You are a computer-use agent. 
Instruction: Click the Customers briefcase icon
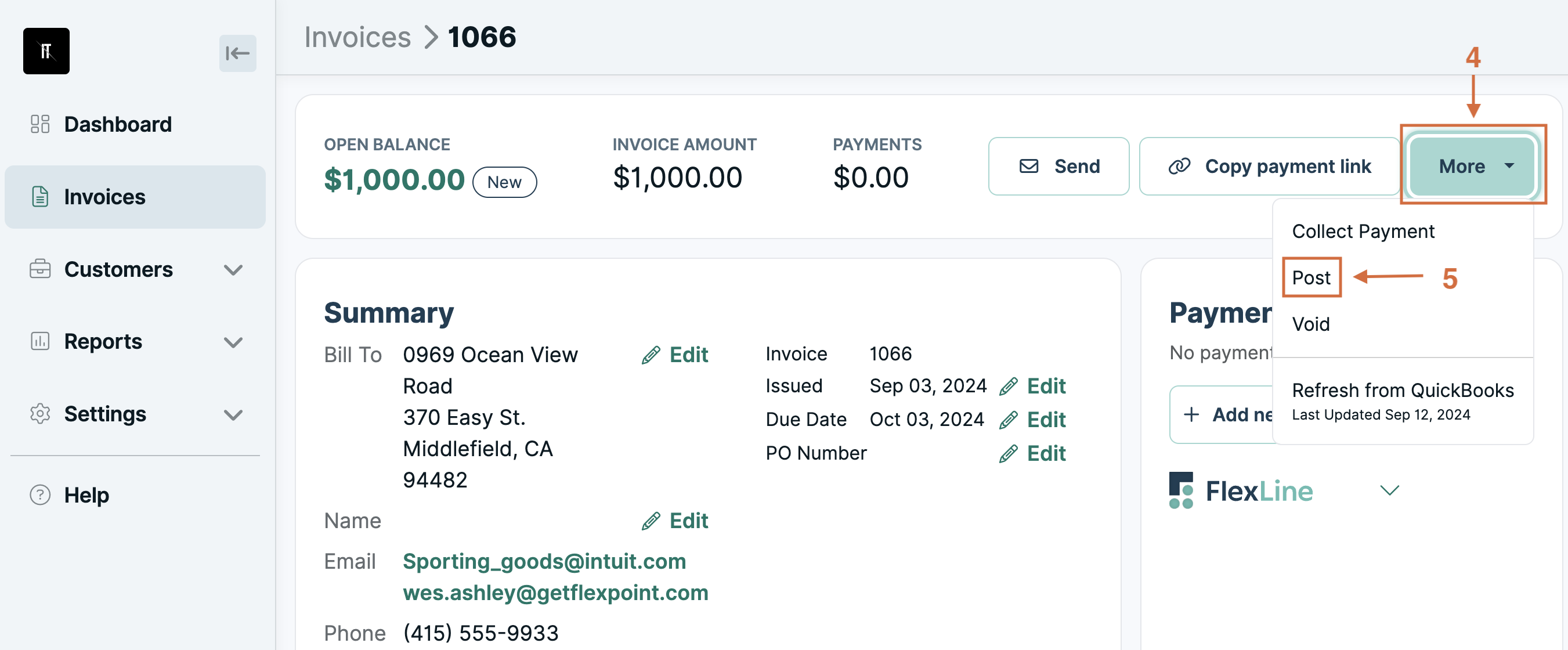coord(40,269)
